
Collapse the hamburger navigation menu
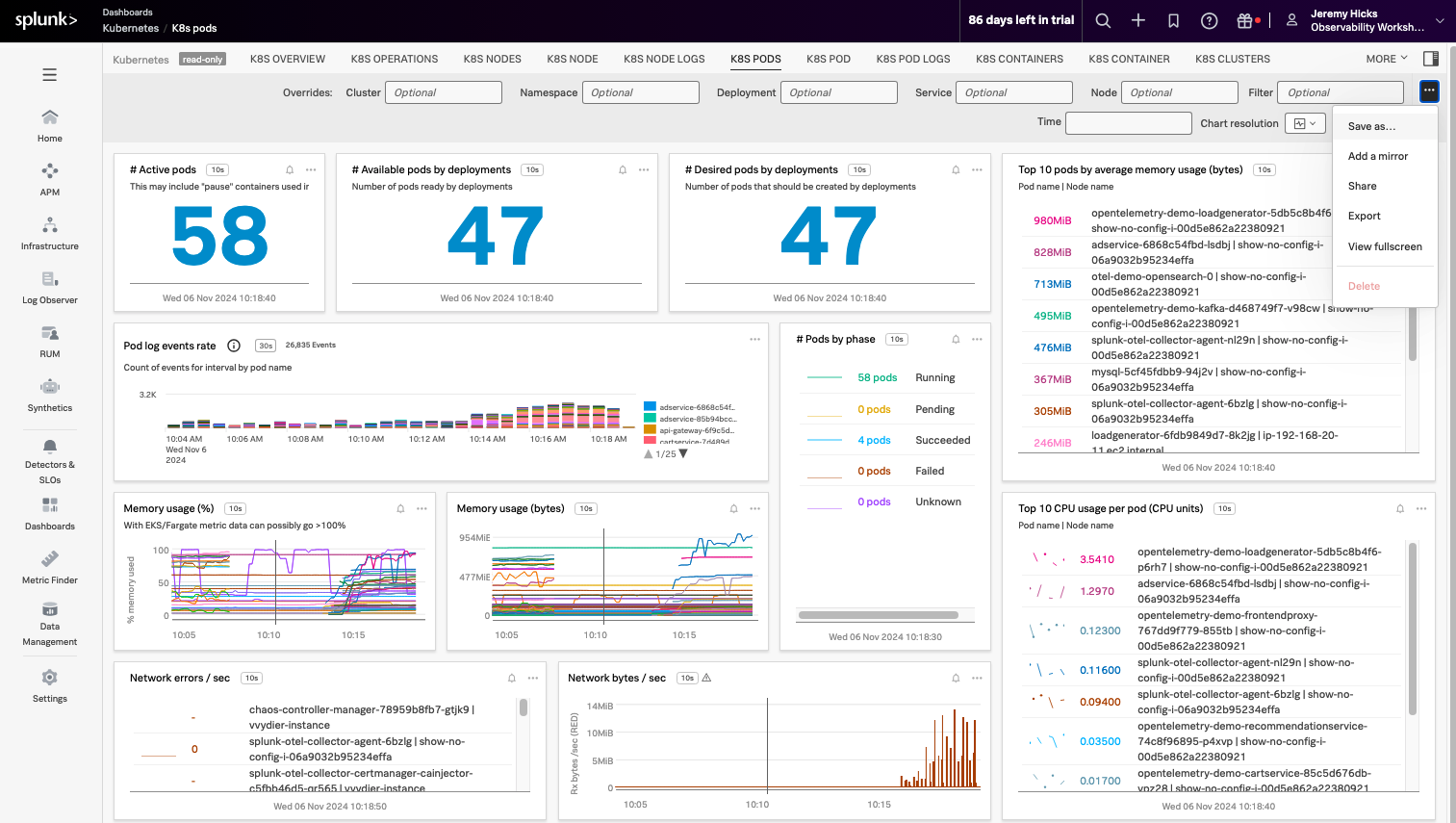pos(50,75)
